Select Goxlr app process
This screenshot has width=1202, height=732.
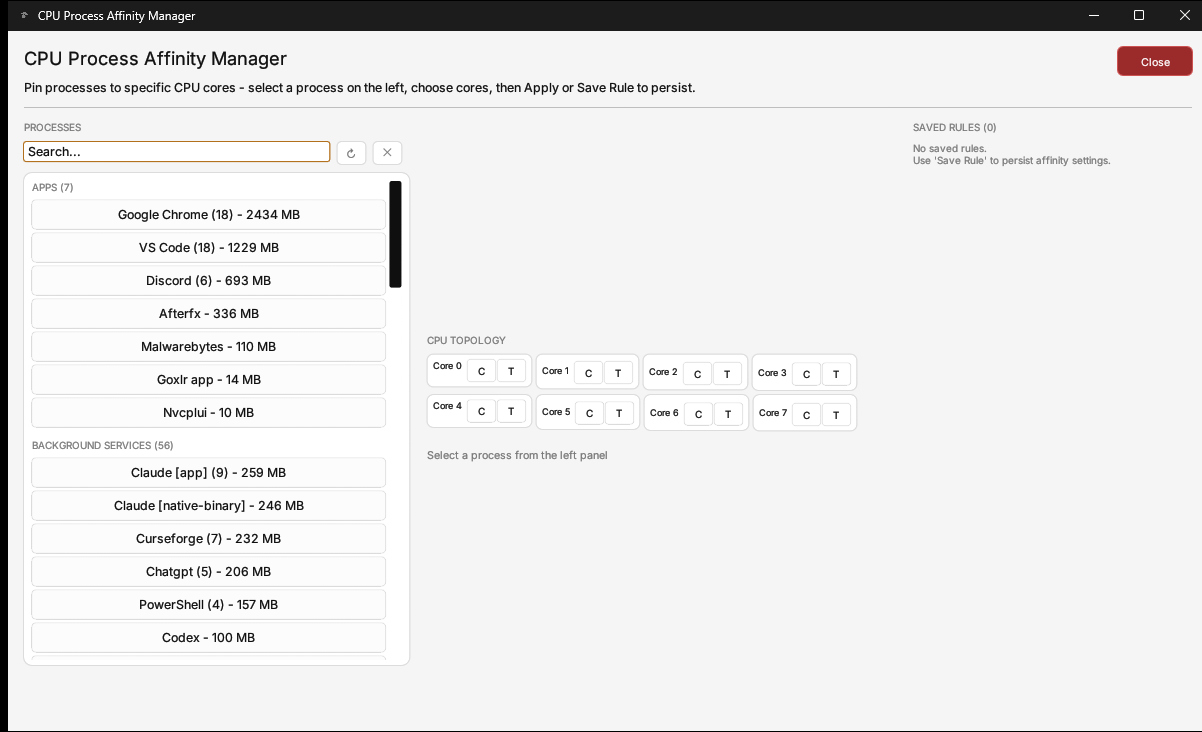point(208,379)
